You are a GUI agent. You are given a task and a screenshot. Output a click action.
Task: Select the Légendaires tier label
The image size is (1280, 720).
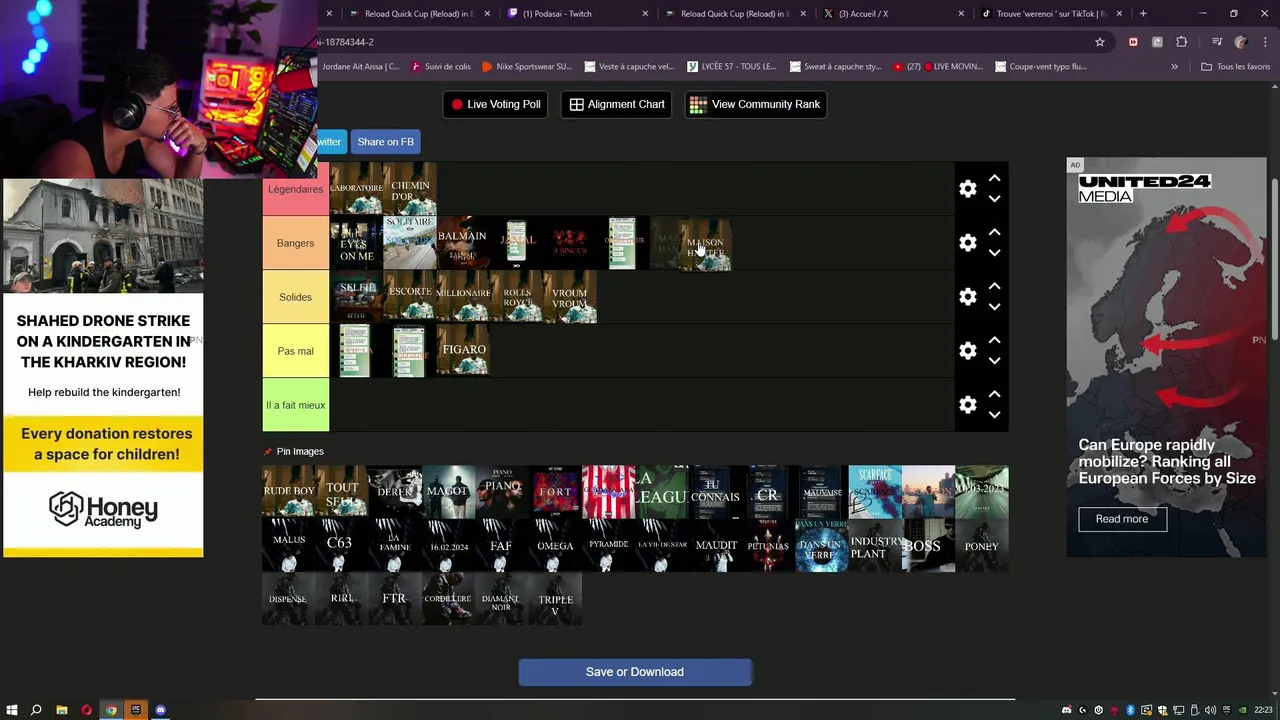[x=295, y=189]
